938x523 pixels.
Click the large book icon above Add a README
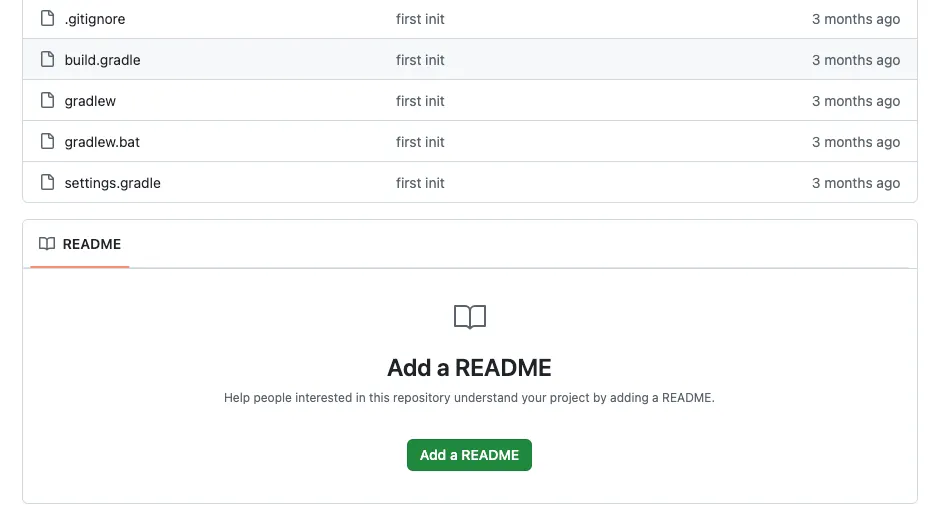tap(469, 318)
